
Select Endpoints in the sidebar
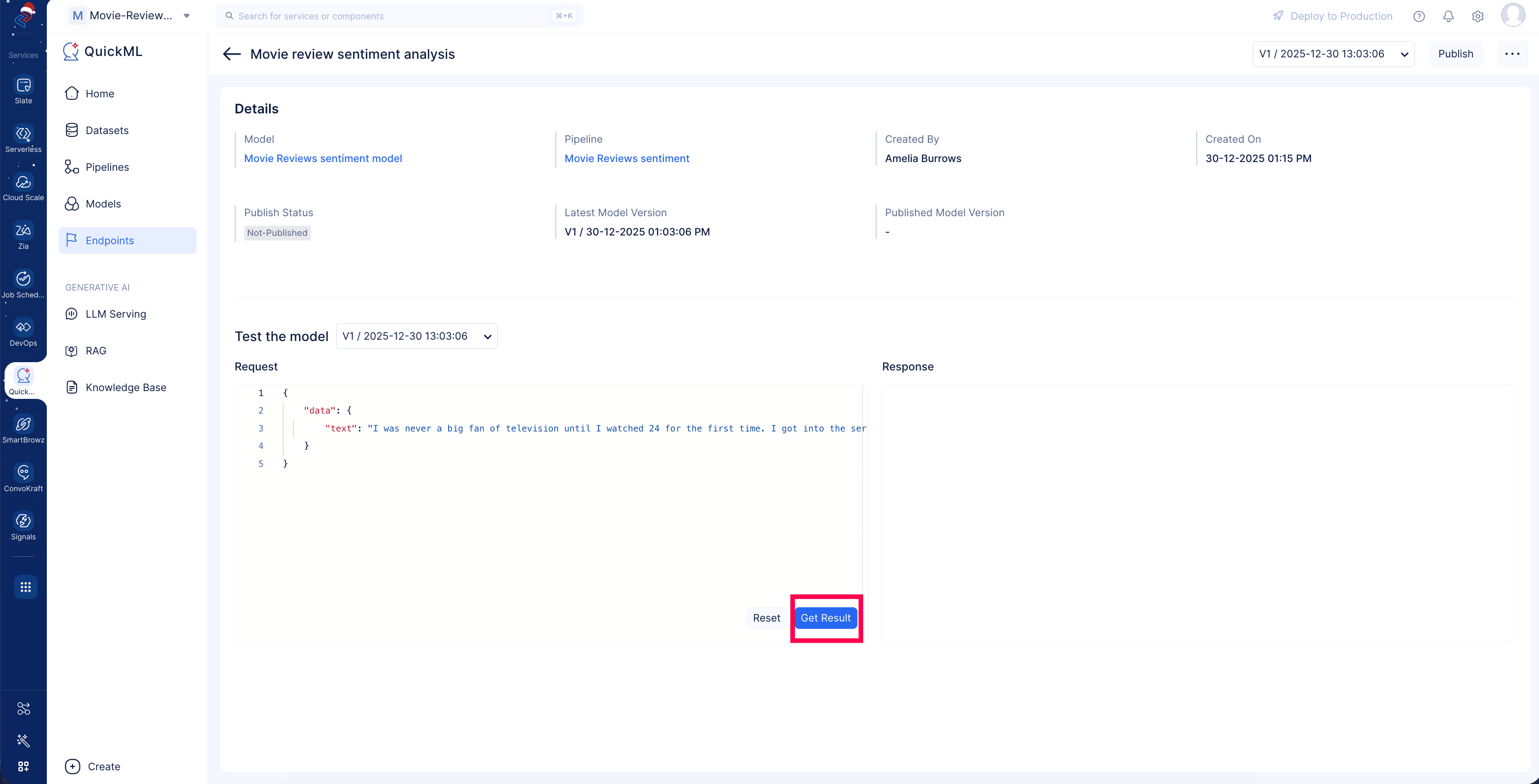127,241
